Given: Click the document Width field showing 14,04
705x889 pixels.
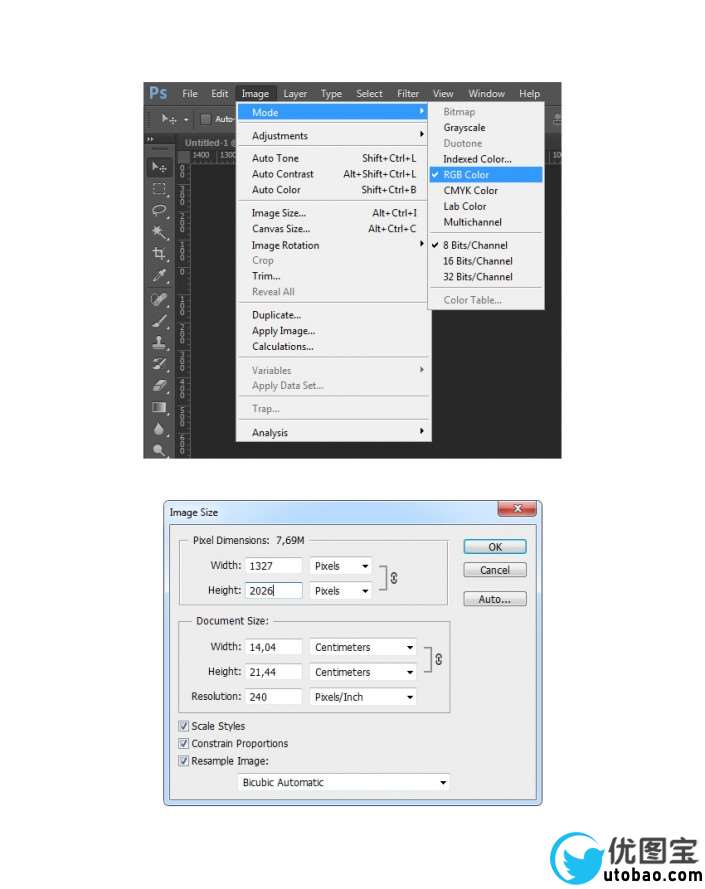Looking at the screenshot, I should pyautogui.click(x=274, y=647).
